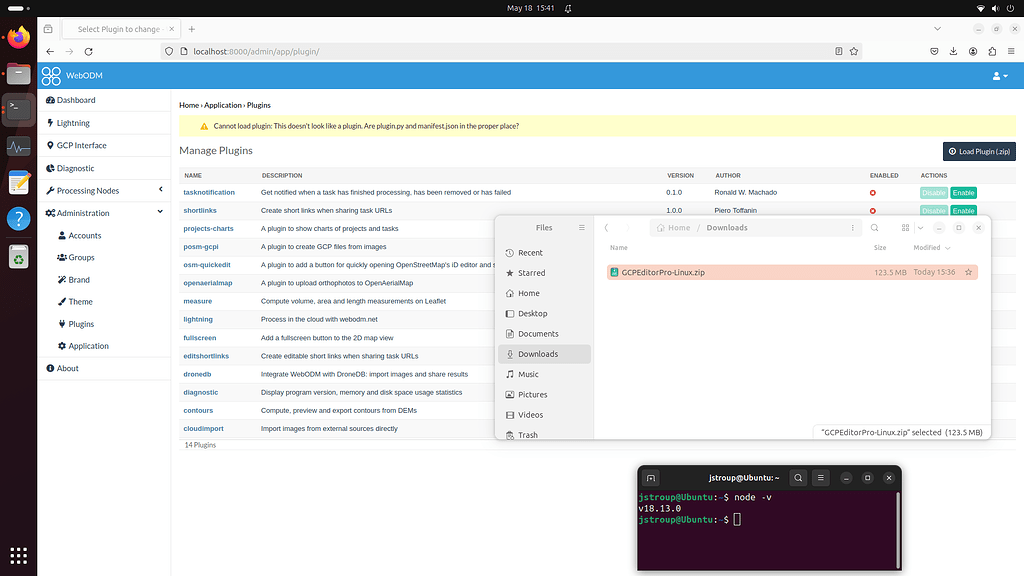Open the user account dropdown

click(999, 76)
